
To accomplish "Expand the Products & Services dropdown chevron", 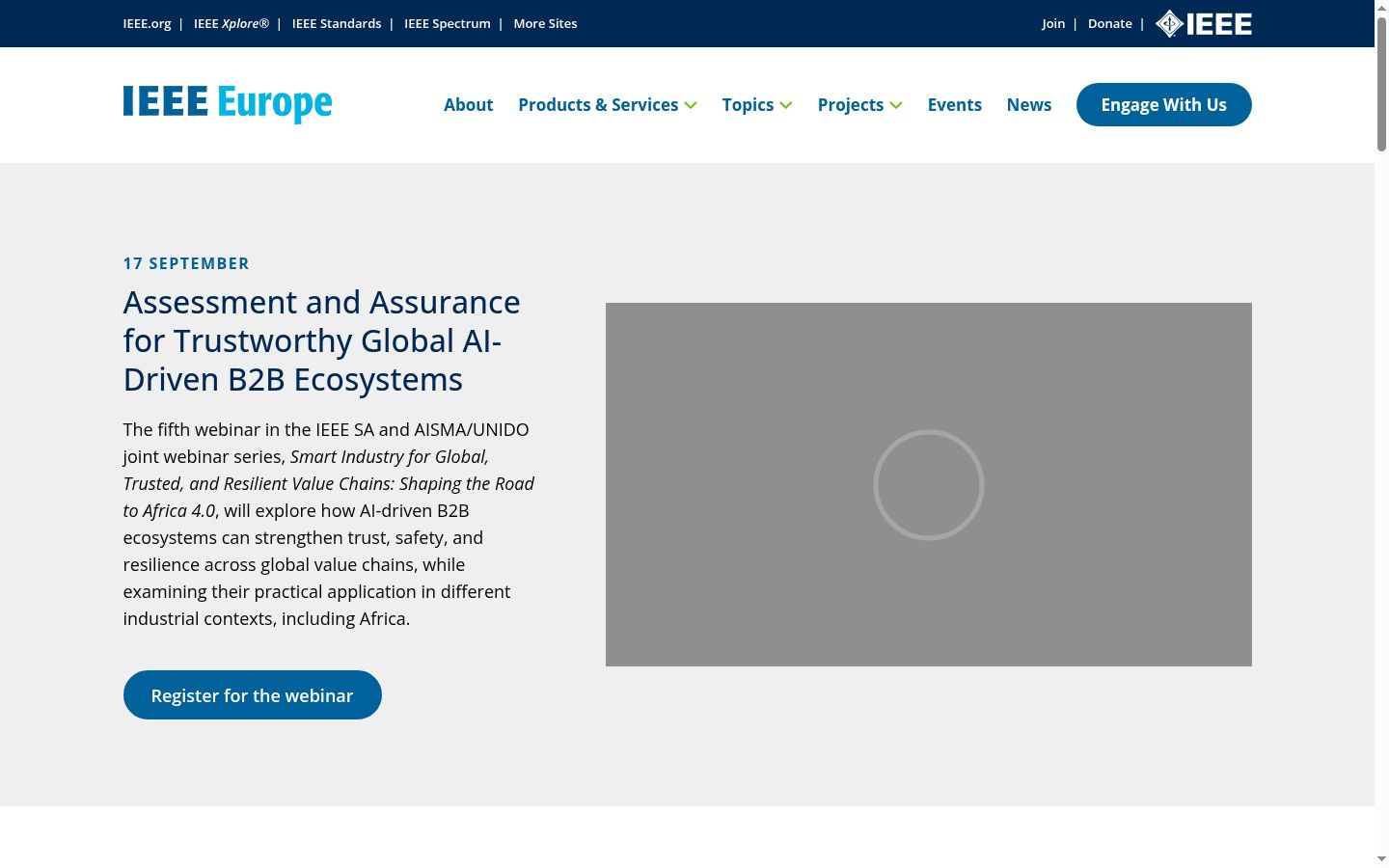I will (691, 105).
